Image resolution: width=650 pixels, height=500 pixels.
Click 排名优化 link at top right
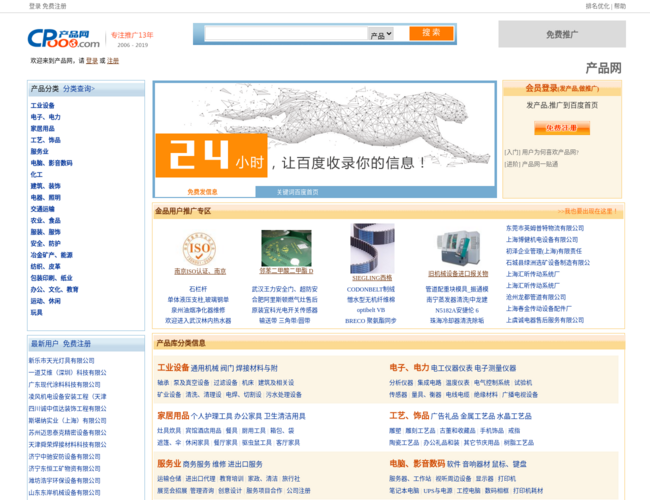(x=597, y=6)
